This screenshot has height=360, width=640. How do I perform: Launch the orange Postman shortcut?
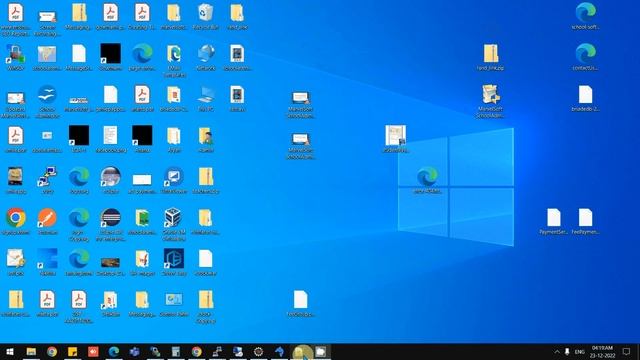[x=47, y=218]
